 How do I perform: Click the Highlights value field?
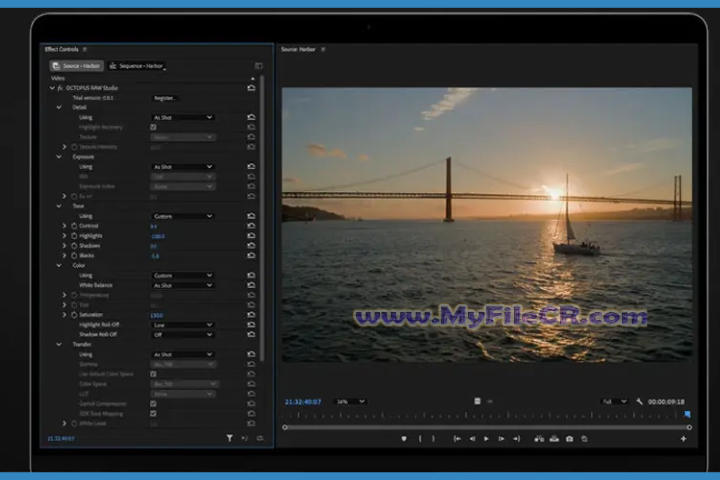click(x=158, y=236)
